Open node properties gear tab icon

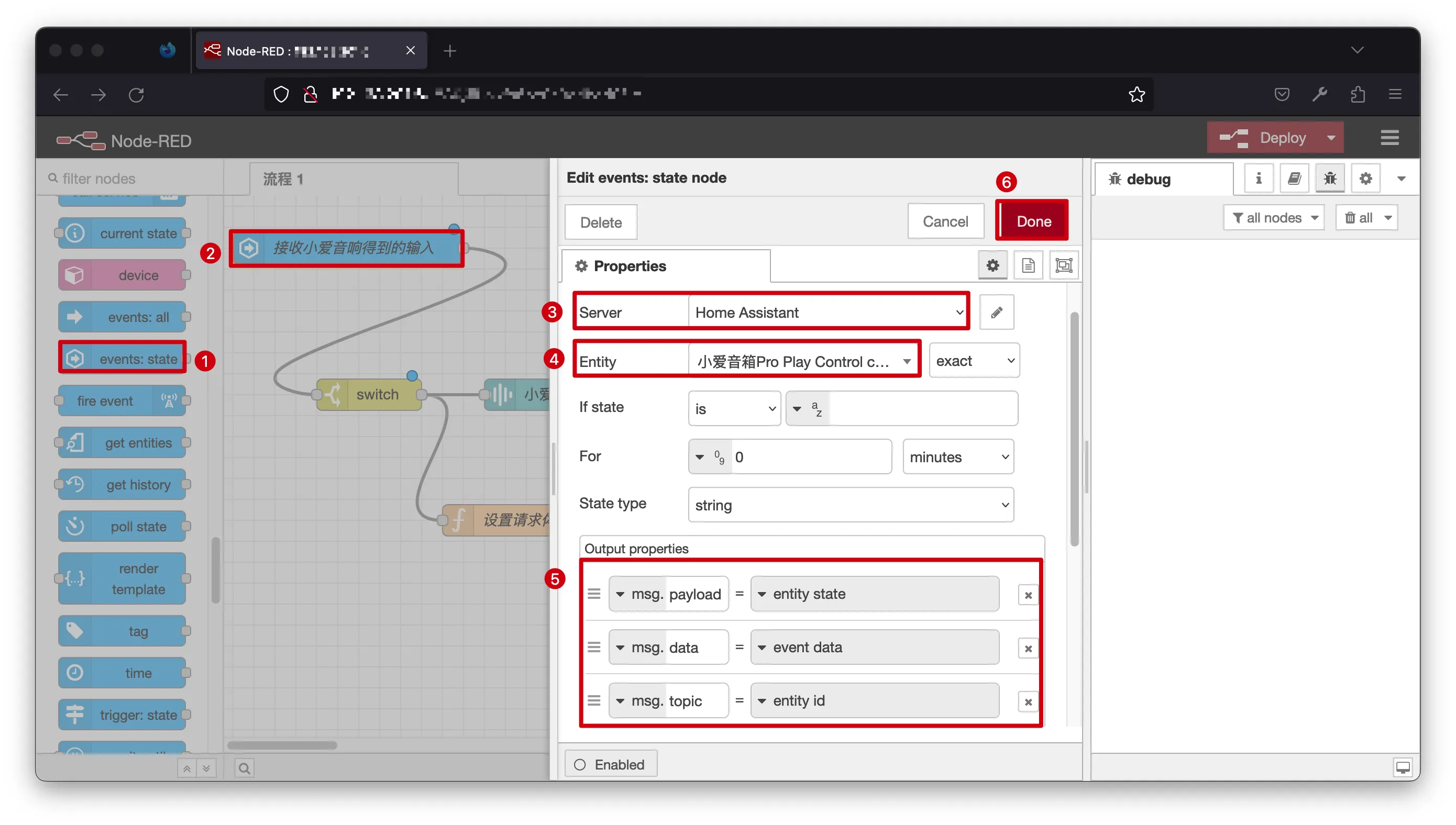point(992,265)
